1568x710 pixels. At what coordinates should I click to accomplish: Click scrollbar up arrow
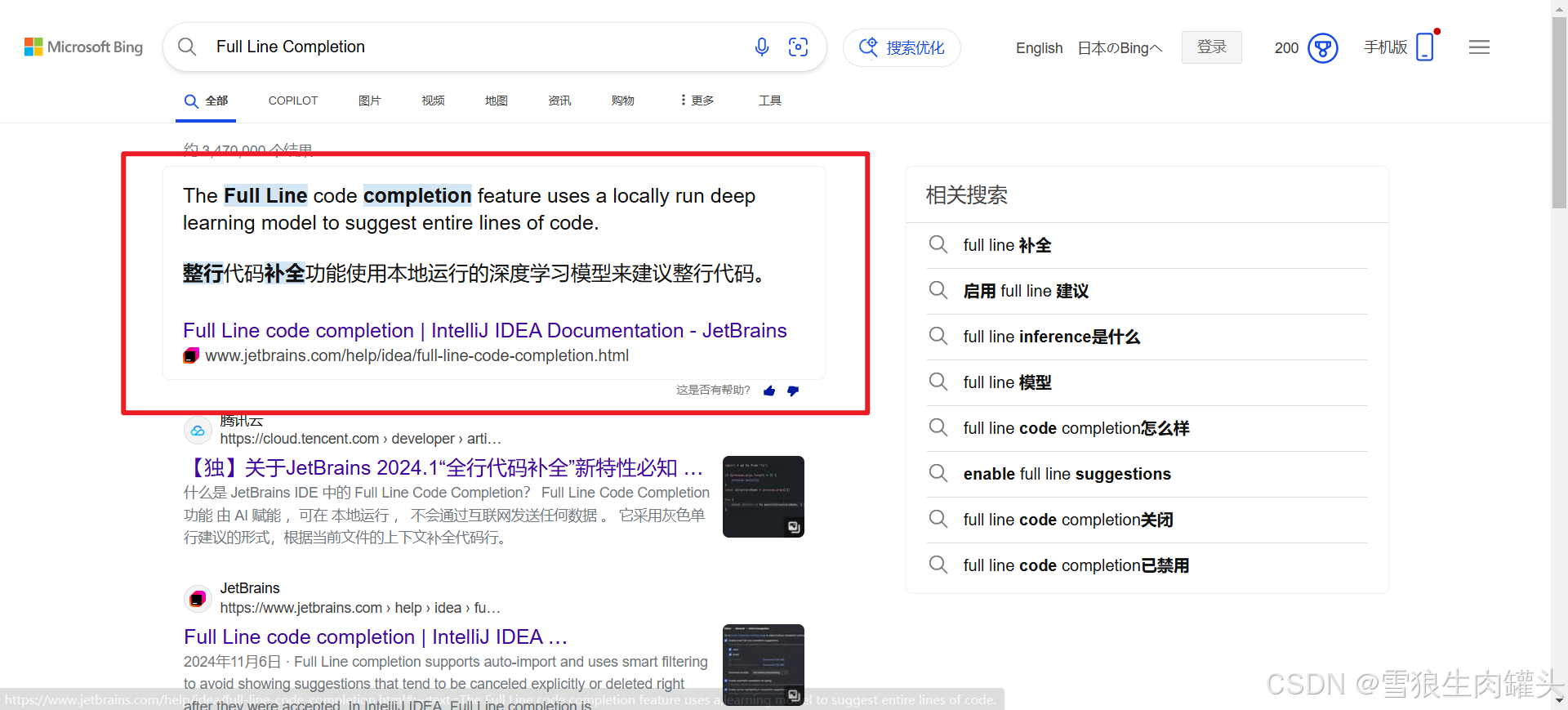point(1559,7)
